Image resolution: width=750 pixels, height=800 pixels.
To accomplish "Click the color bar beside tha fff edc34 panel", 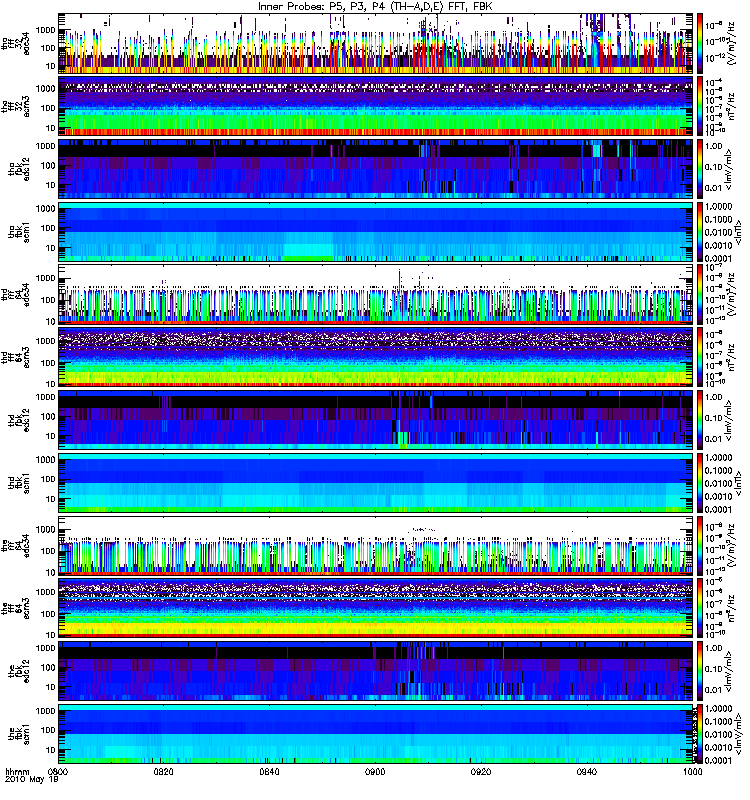I will point(701,44).
